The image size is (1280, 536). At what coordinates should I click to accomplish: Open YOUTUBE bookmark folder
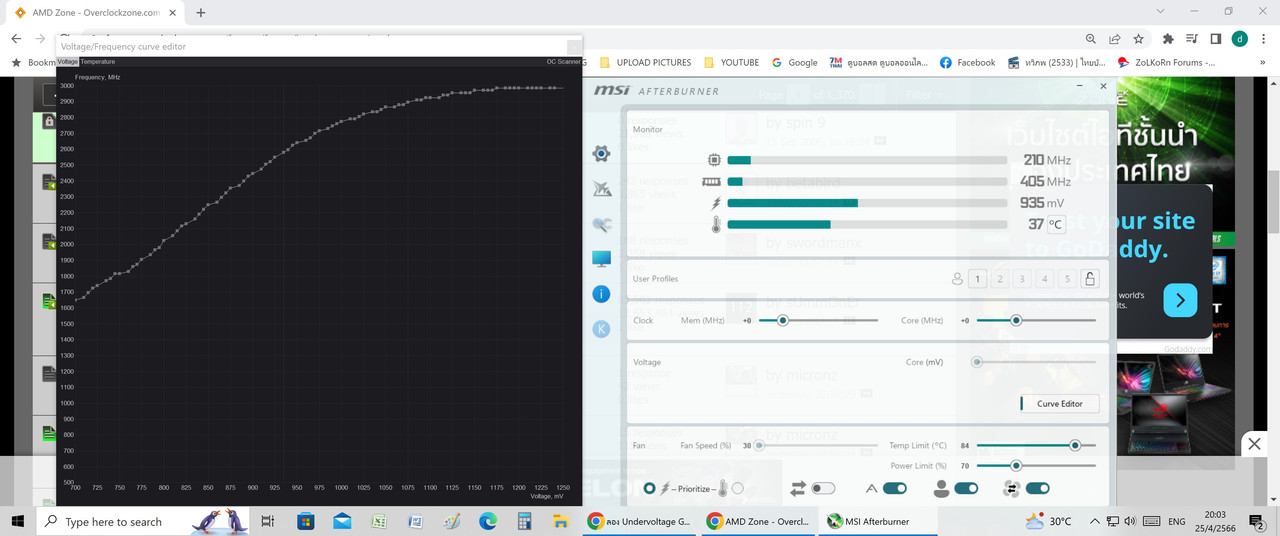click(x=731, y=62)
